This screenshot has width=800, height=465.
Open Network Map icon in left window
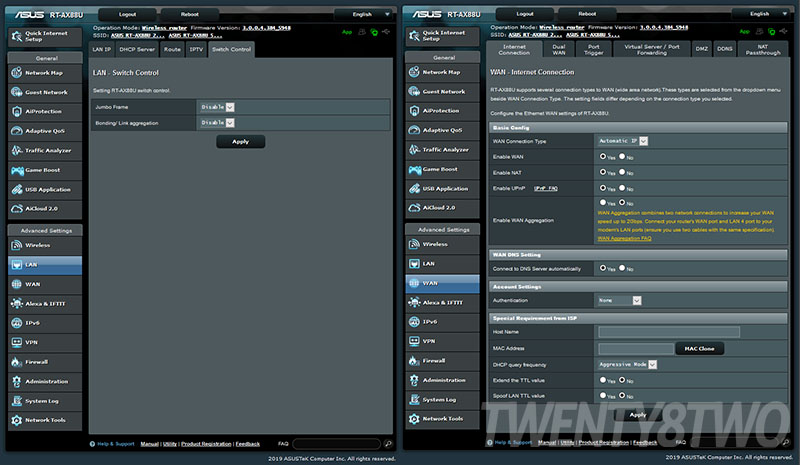16,72
